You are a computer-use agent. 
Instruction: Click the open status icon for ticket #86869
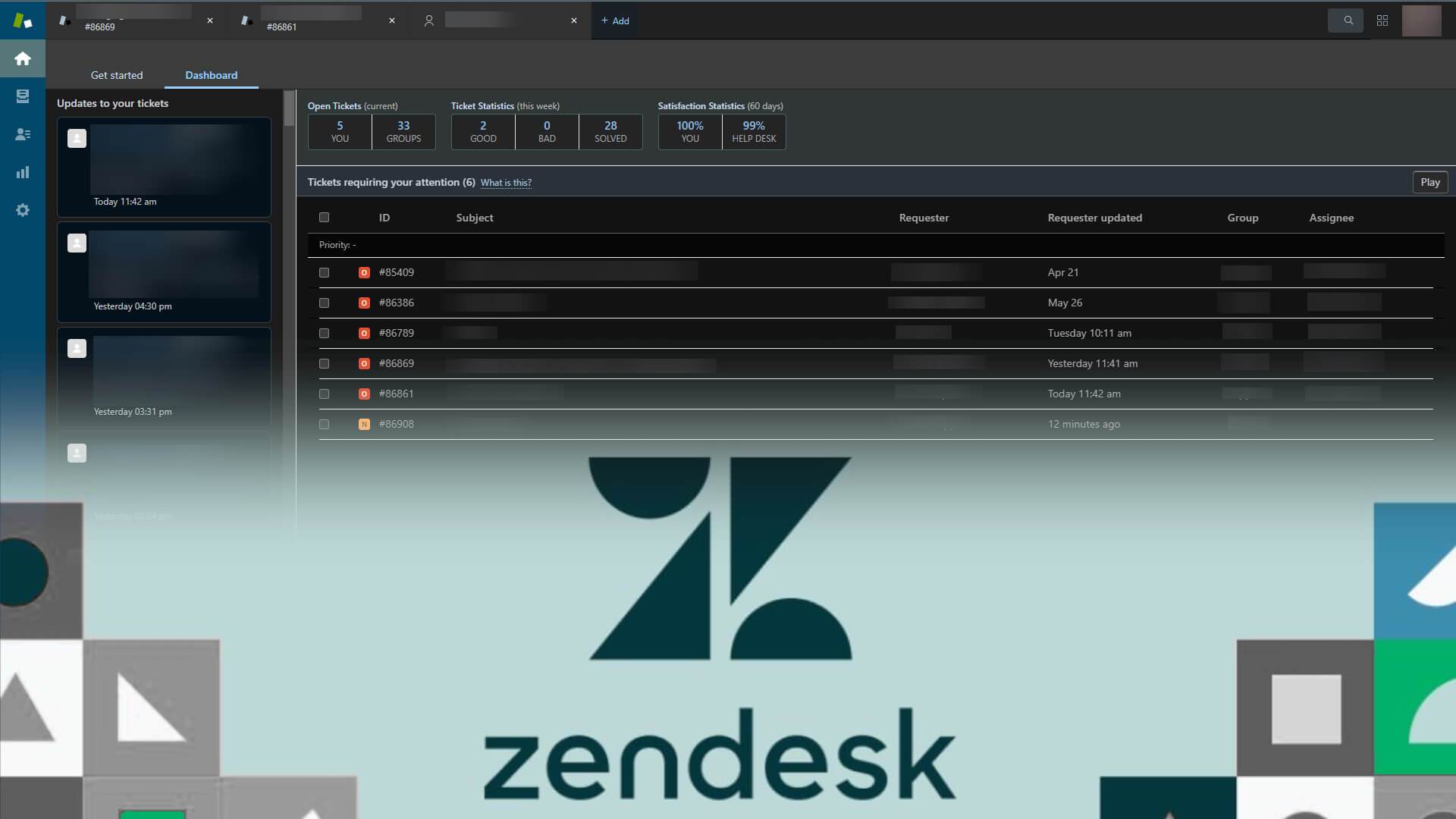pyautogui.click(x=364, y=363)
